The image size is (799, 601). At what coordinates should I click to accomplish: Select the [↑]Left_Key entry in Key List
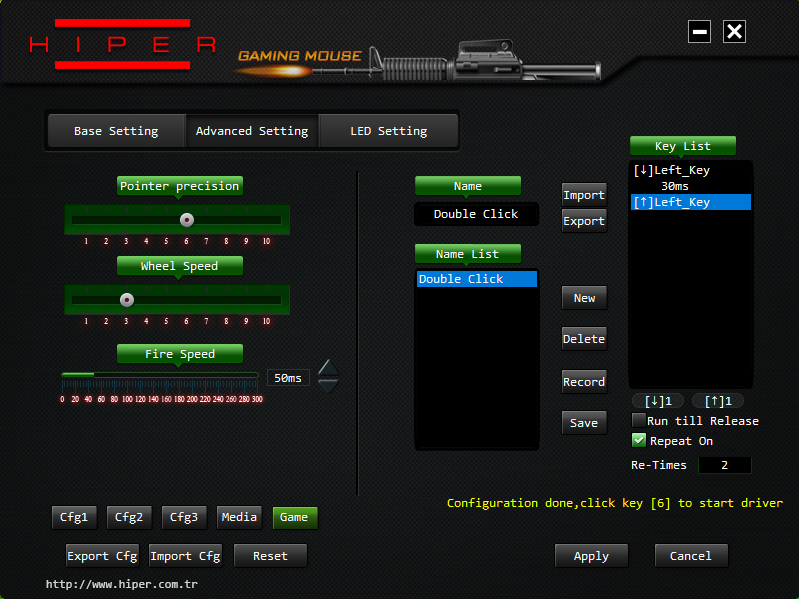point(690,202)
